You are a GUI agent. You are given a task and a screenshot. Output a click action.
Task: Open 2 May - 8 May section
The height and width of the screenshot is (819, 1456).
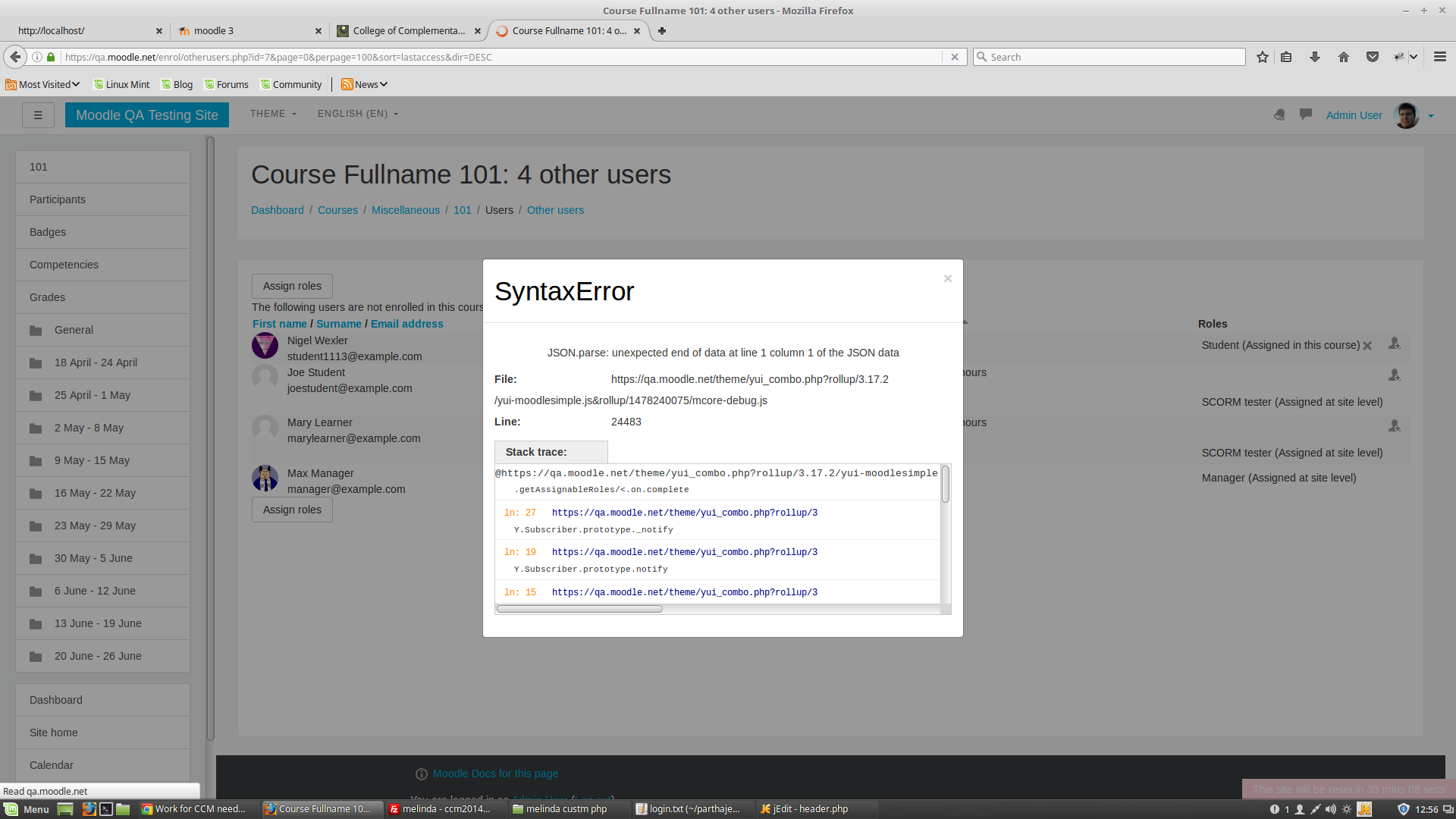102,428
